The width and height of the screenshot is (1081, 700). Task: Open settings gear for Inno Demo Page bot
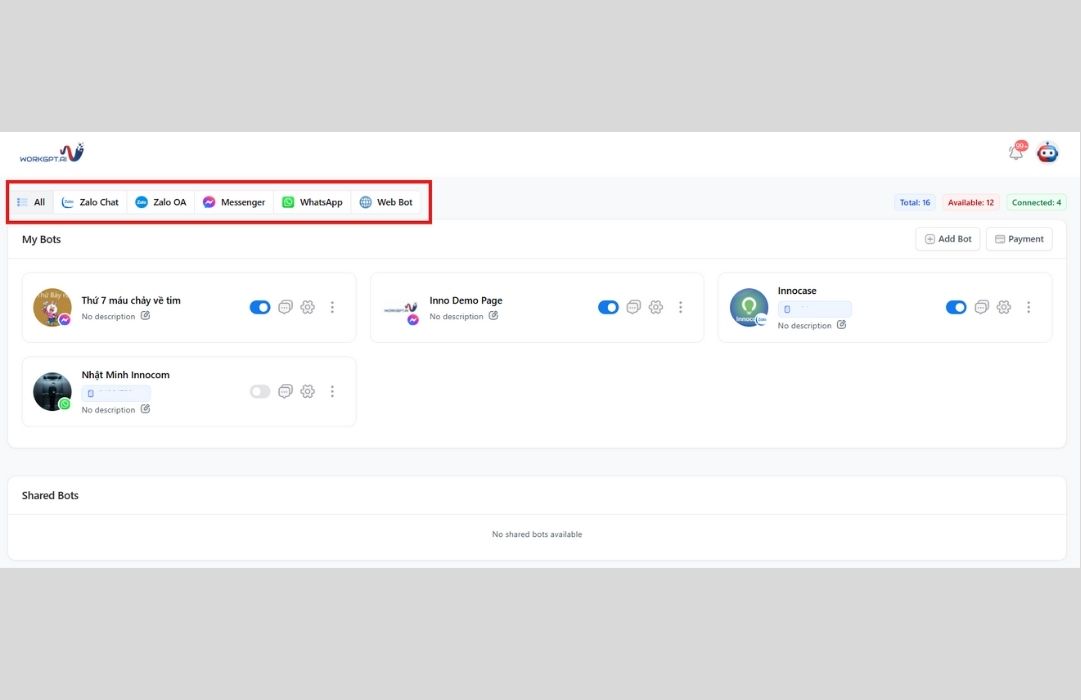coord(655,307)
